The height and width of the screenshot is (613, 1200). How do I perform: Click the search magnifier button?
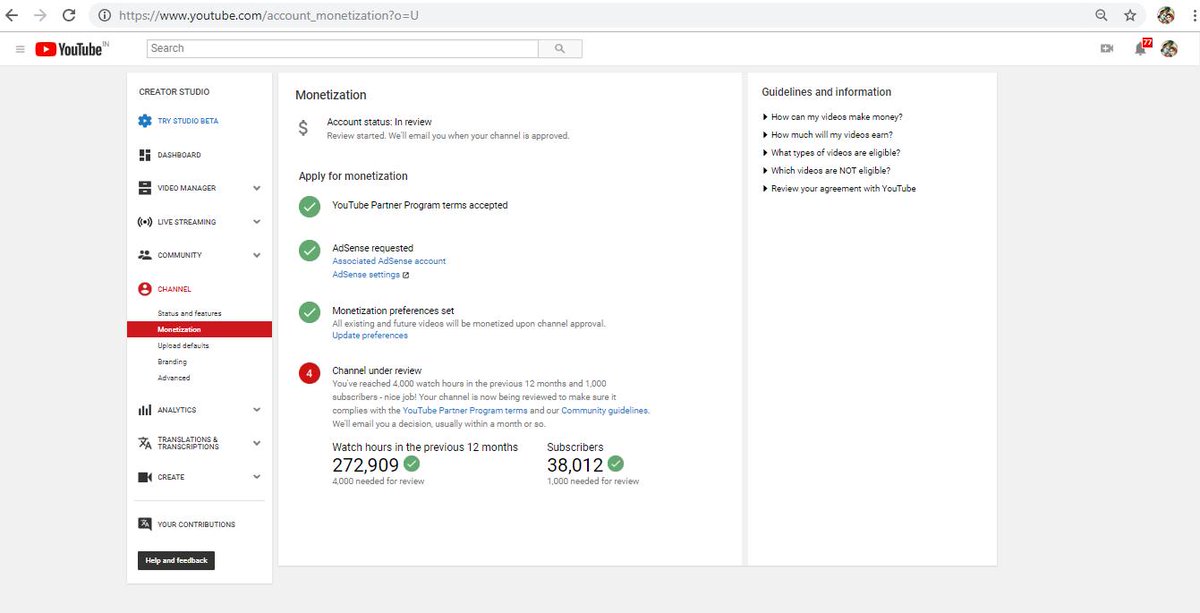560,48
